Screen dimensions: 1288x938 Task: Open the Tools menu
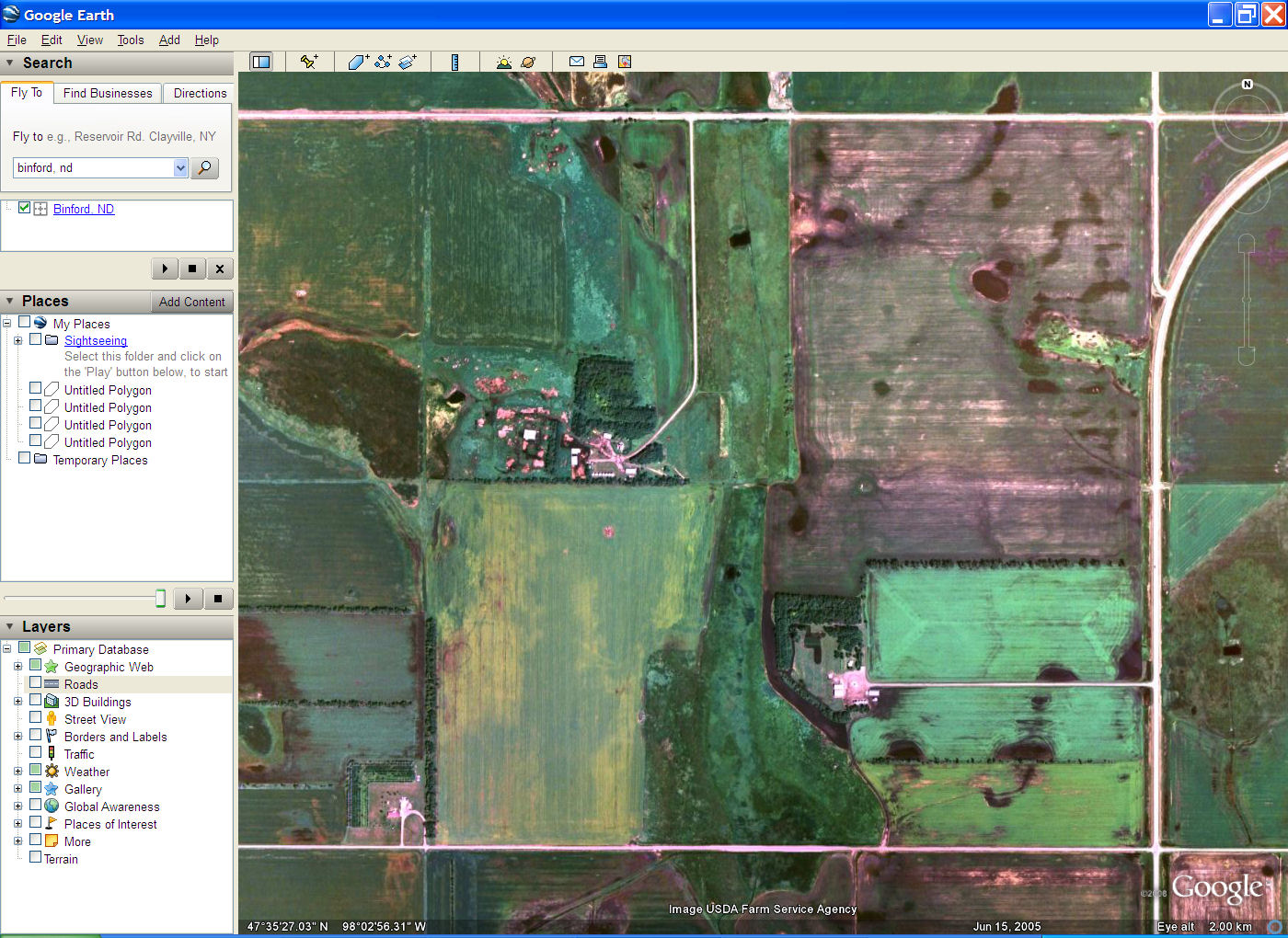131,40
